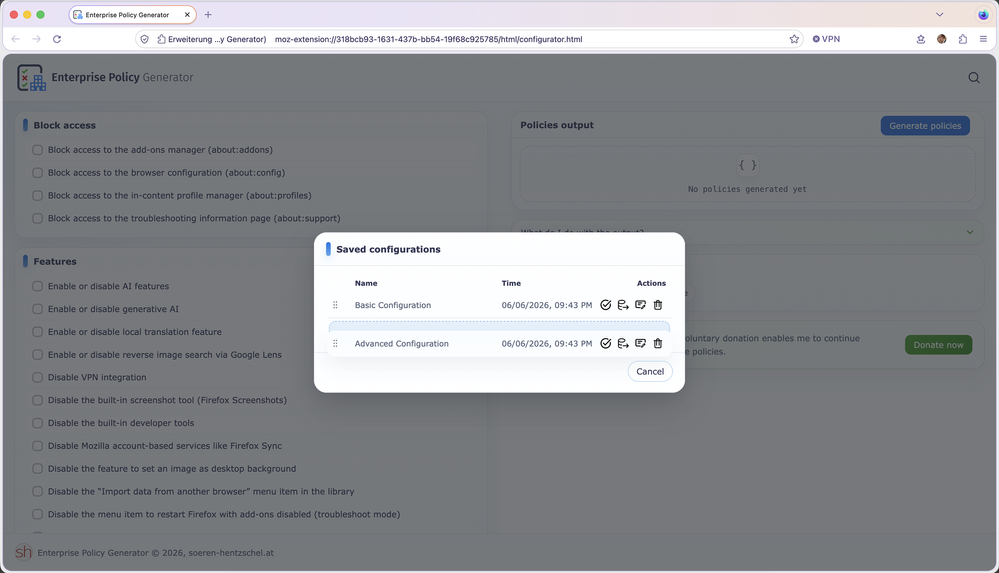The image size is (999, 573).
Task: Select the Enterprise Policy Generator browser tab
Action: [133, 15]
